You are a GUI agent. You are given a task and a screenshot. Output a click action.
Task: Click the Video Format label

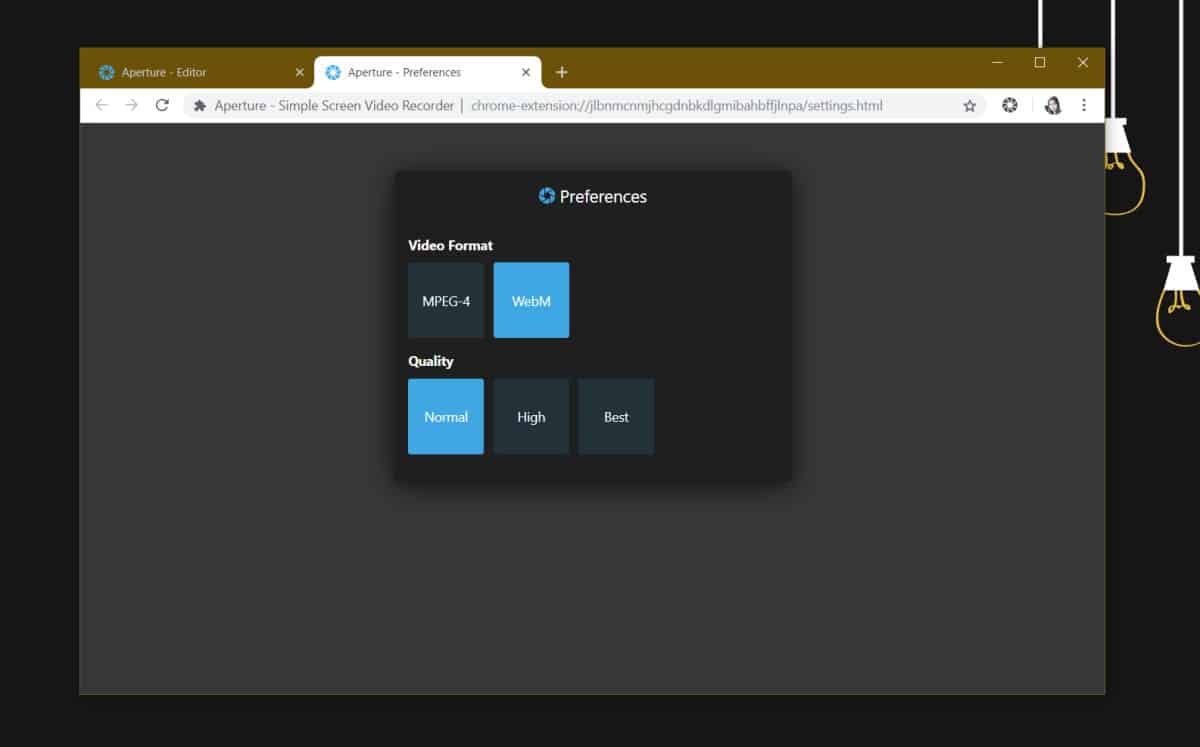(450, 245)
